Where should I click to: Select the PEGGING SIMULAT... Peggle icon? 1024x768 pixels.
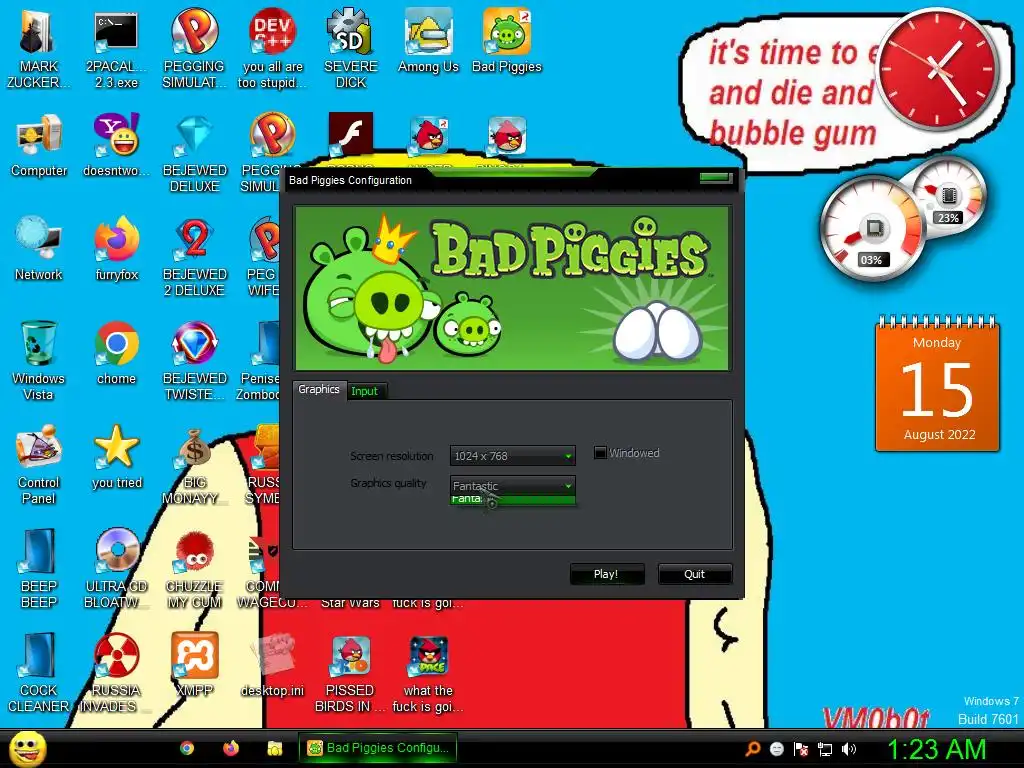(194, 49)
